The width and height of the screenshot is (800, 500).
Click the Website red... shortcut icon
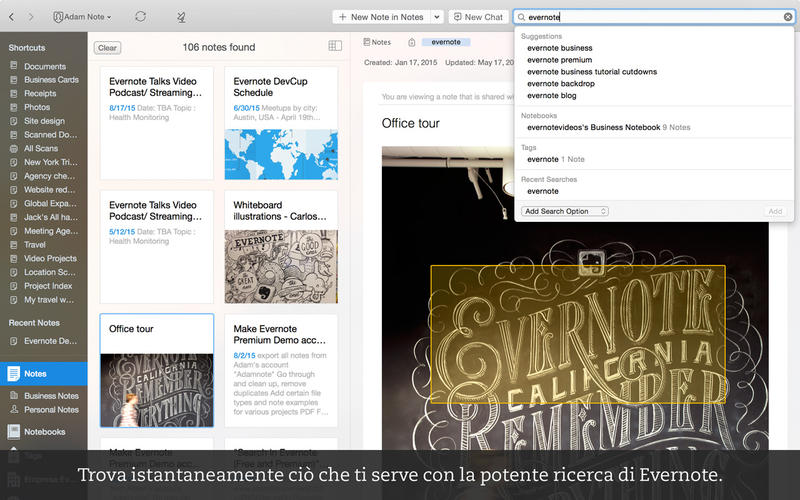click(14, 190)
